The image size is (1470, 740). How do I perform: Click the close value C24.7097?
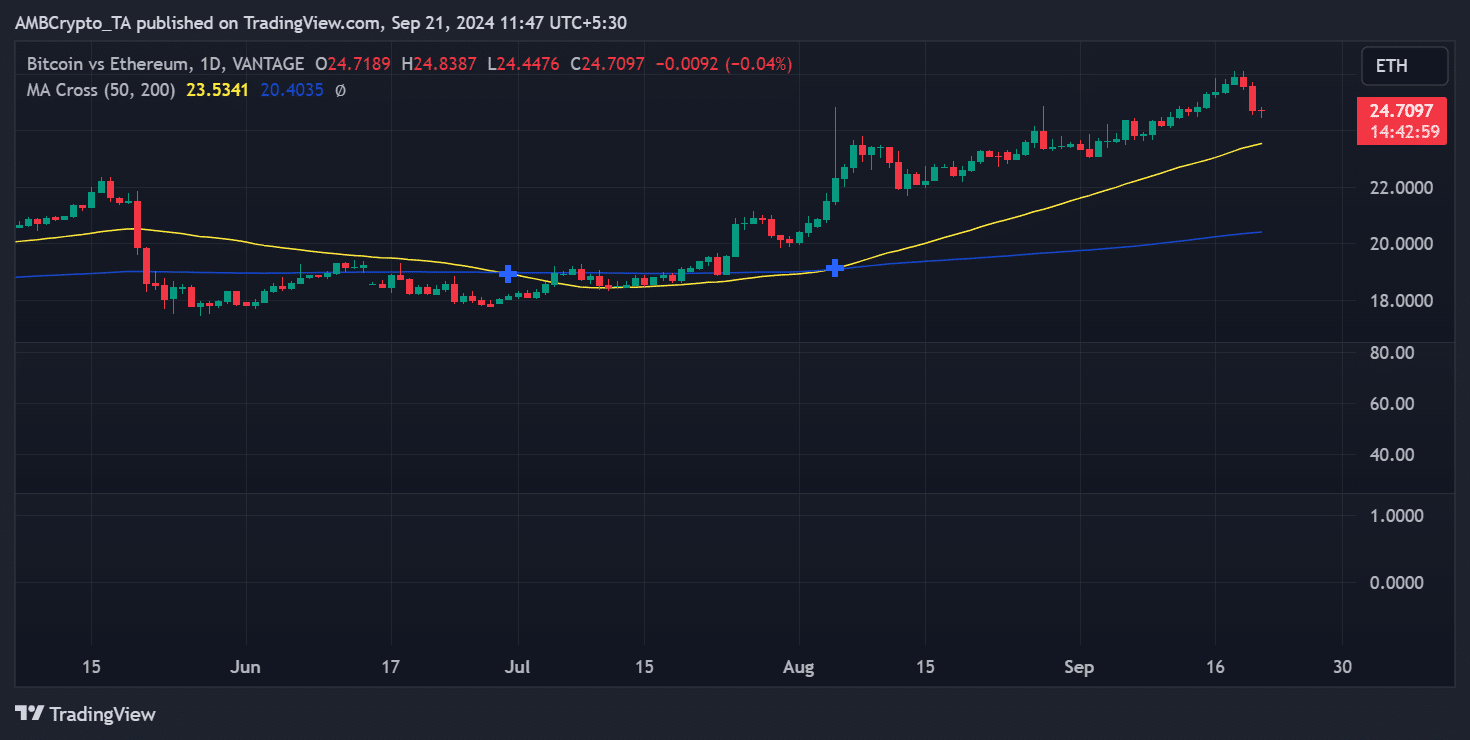point(607,64)
